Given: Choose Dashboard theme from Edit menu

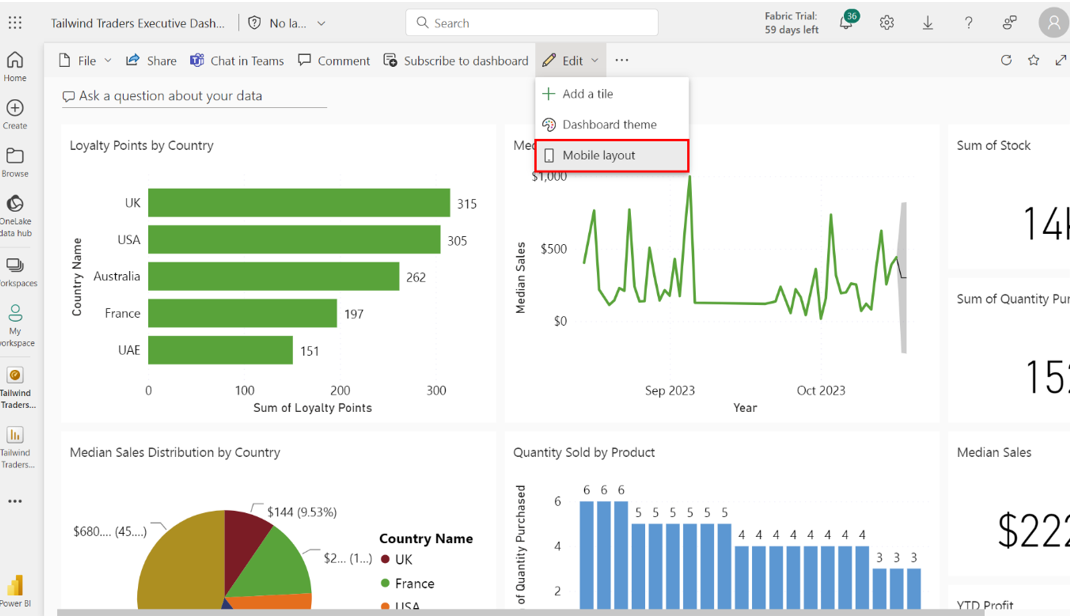Looking at the screenshot, I should tap(609, 124).
